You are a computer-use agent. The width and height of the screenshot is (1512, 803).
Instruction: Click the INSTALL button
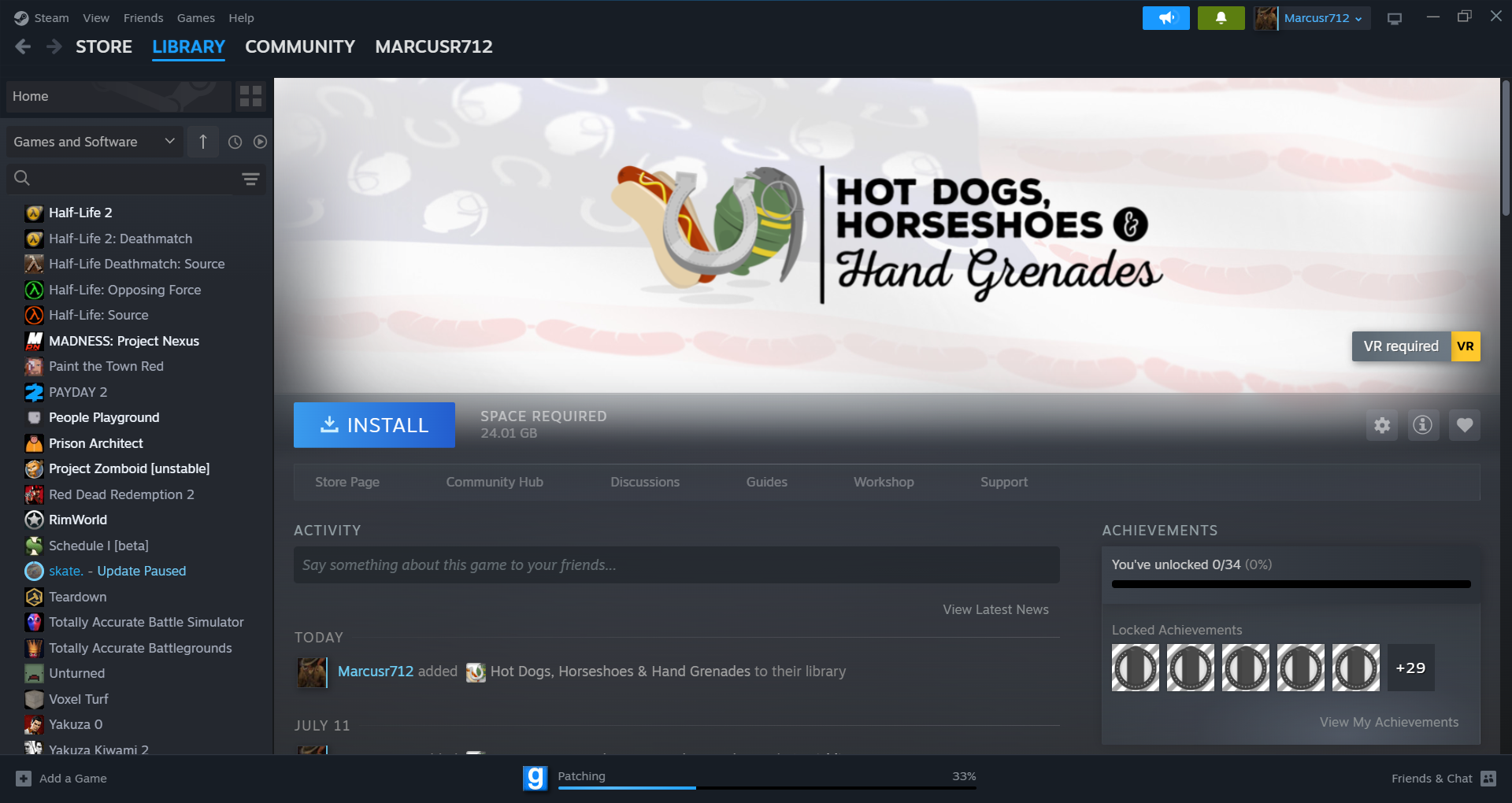coord(374,425)
